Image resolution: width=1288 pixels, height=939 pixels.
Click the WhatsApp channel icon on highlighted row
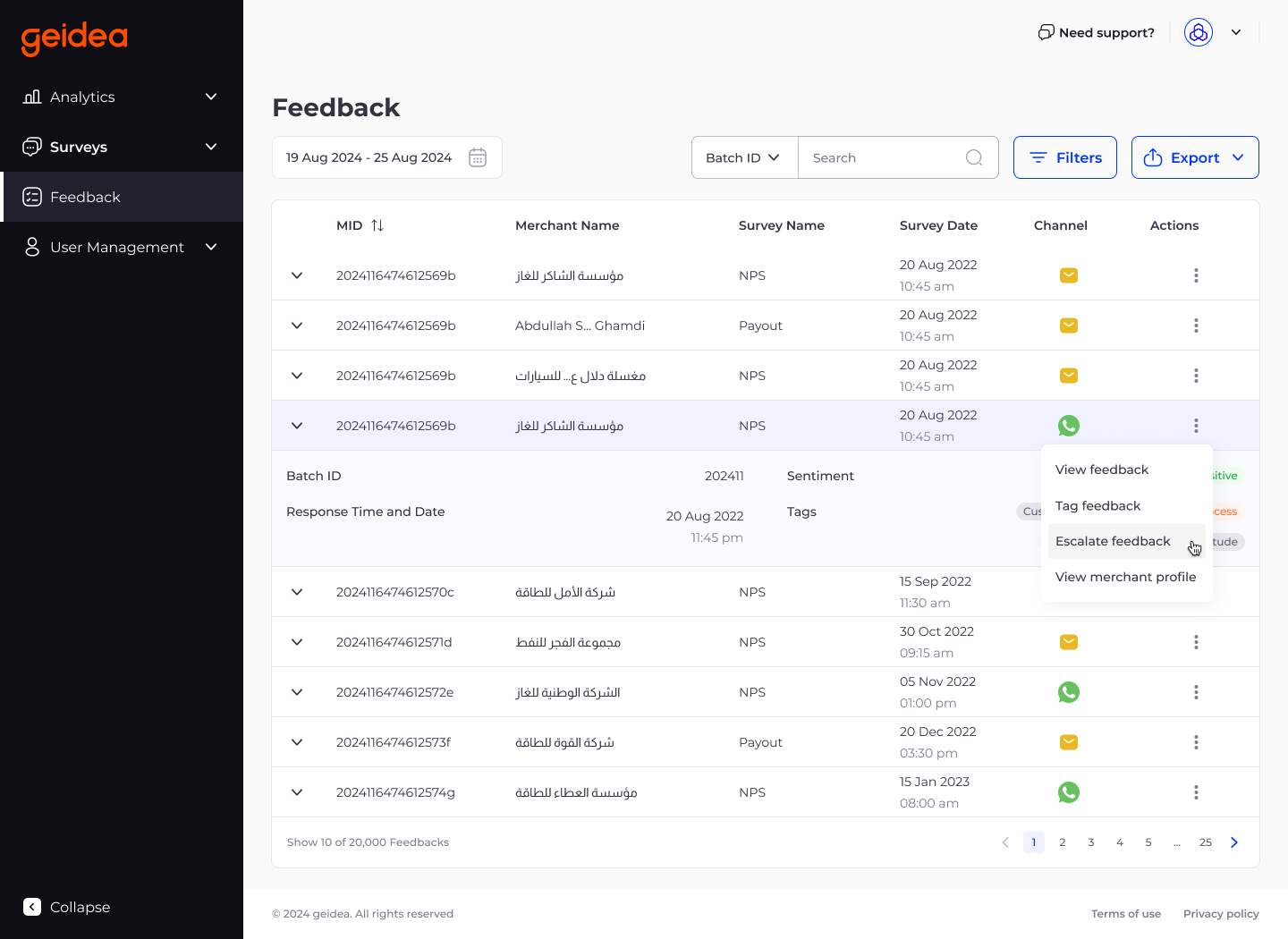(1068, 426)
